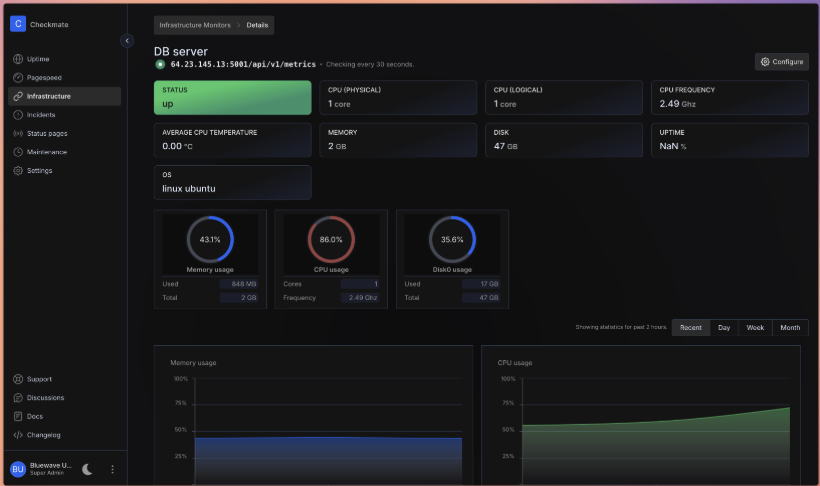Go to the Incidents menu label

coord(41,115)
